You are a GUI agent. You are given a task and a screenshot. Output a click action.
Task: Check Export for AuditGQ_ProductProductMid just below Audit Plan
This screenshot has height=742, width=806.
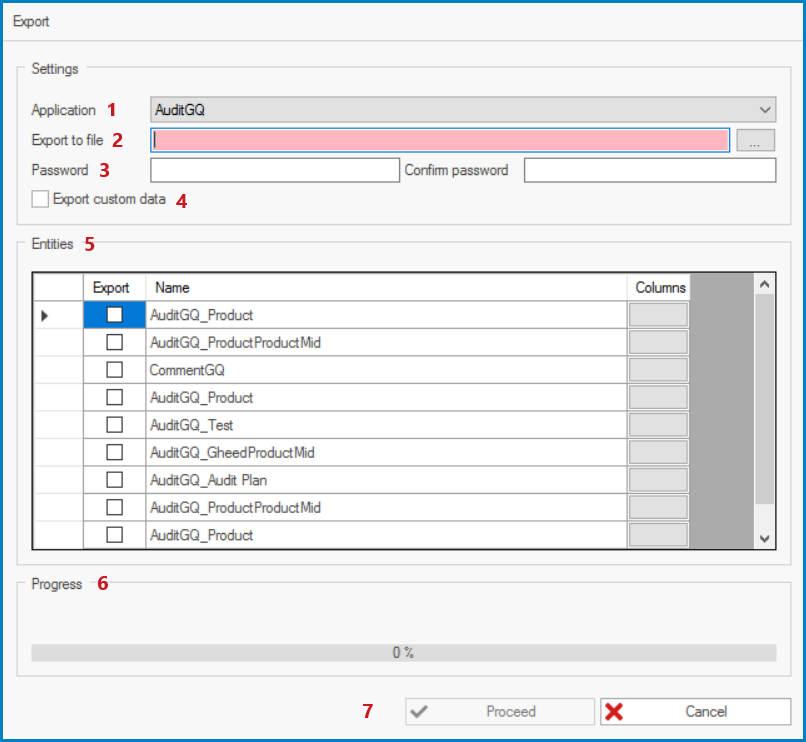coord(114,507)
